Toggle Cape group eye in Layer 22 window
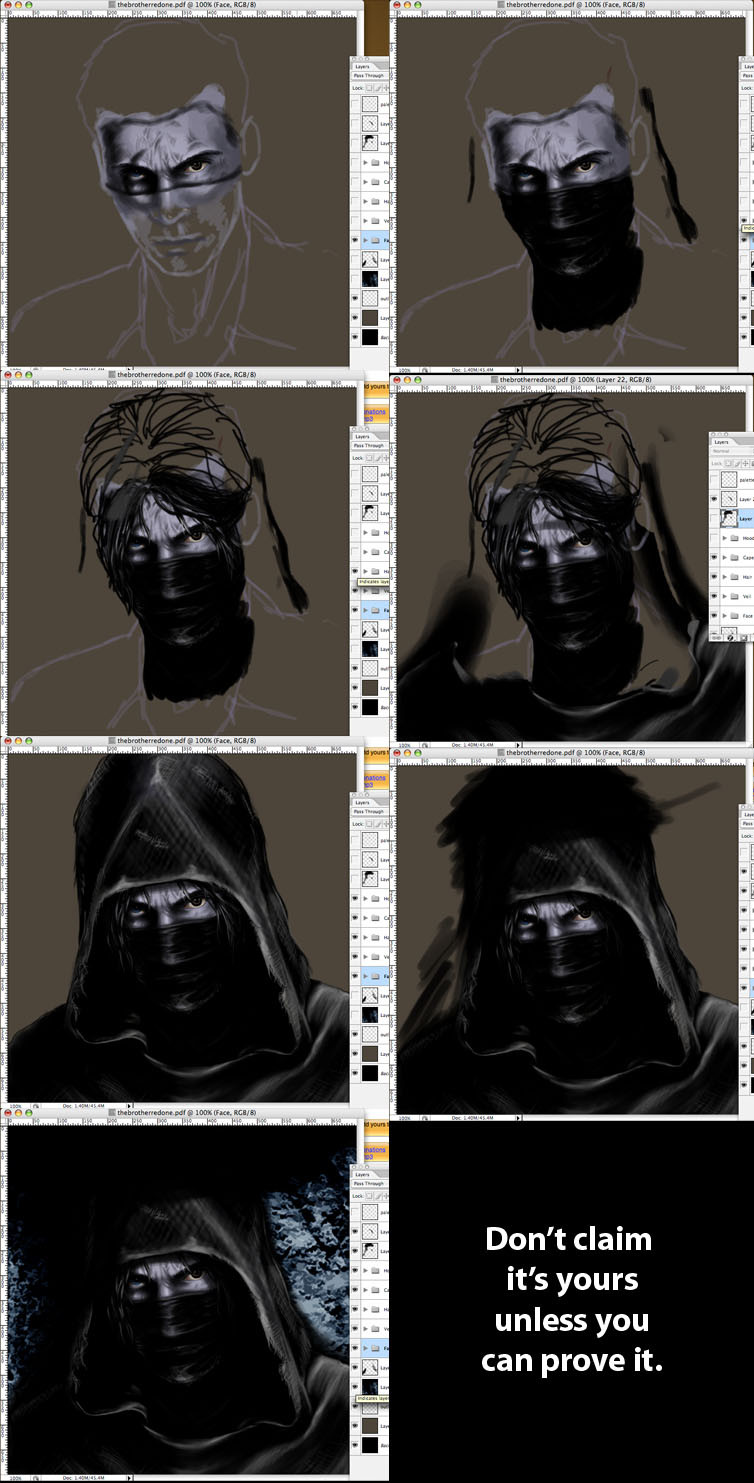 714,557
